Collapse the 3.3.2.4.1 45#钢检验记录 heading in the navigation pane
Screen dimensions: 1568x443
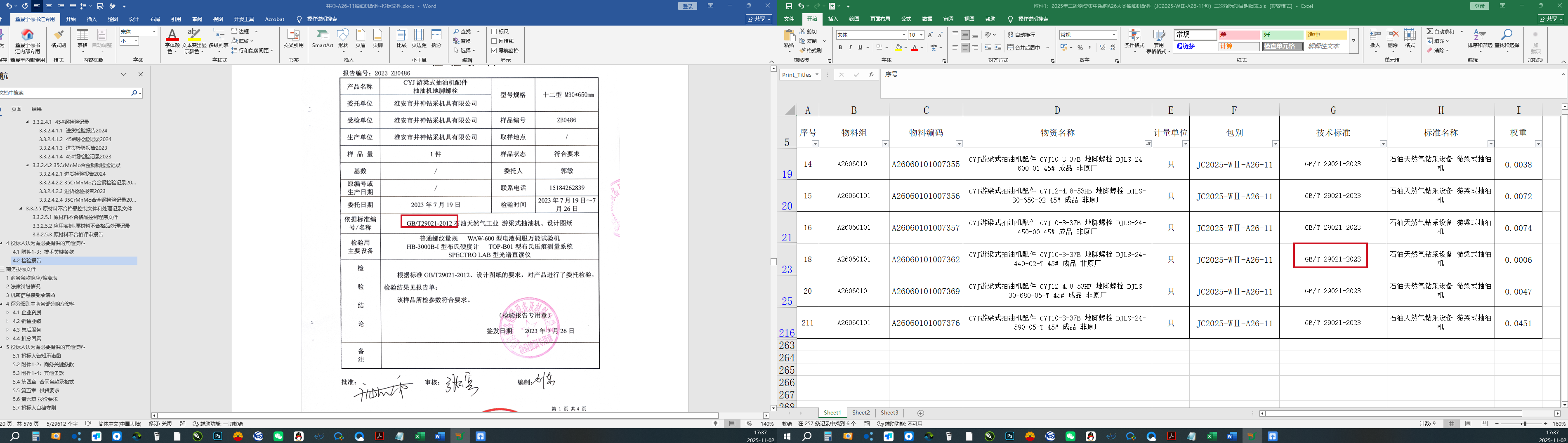pyautogui.click(x=27, y=122)
